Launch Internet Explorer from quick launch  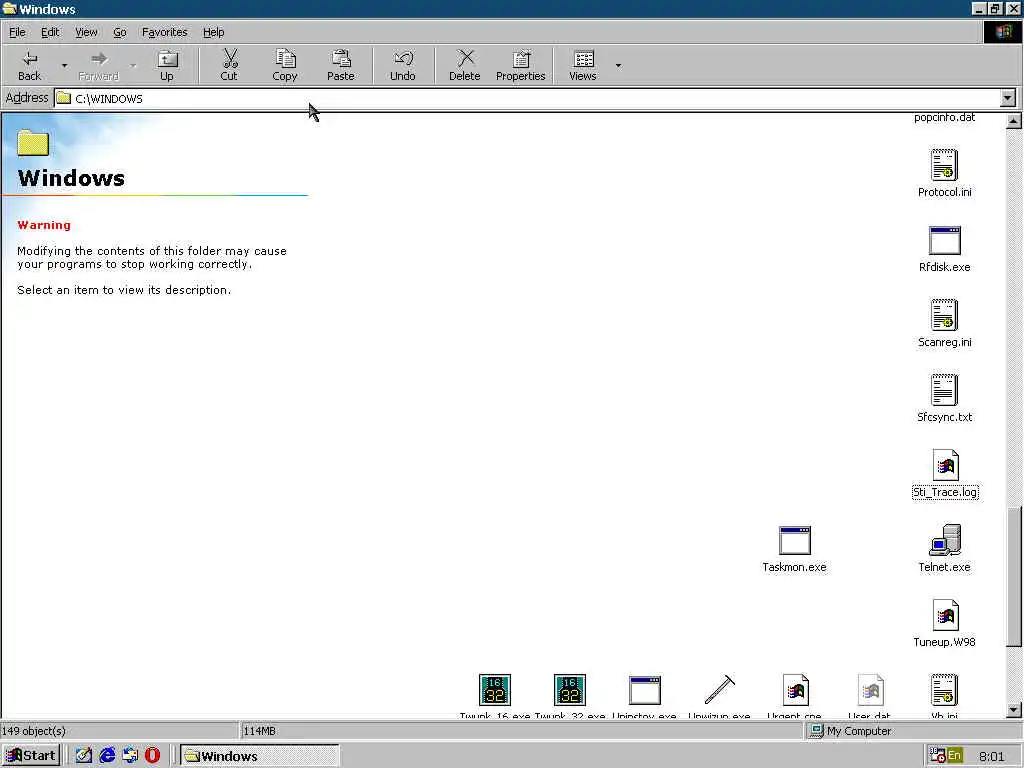[x=107, y=756]
